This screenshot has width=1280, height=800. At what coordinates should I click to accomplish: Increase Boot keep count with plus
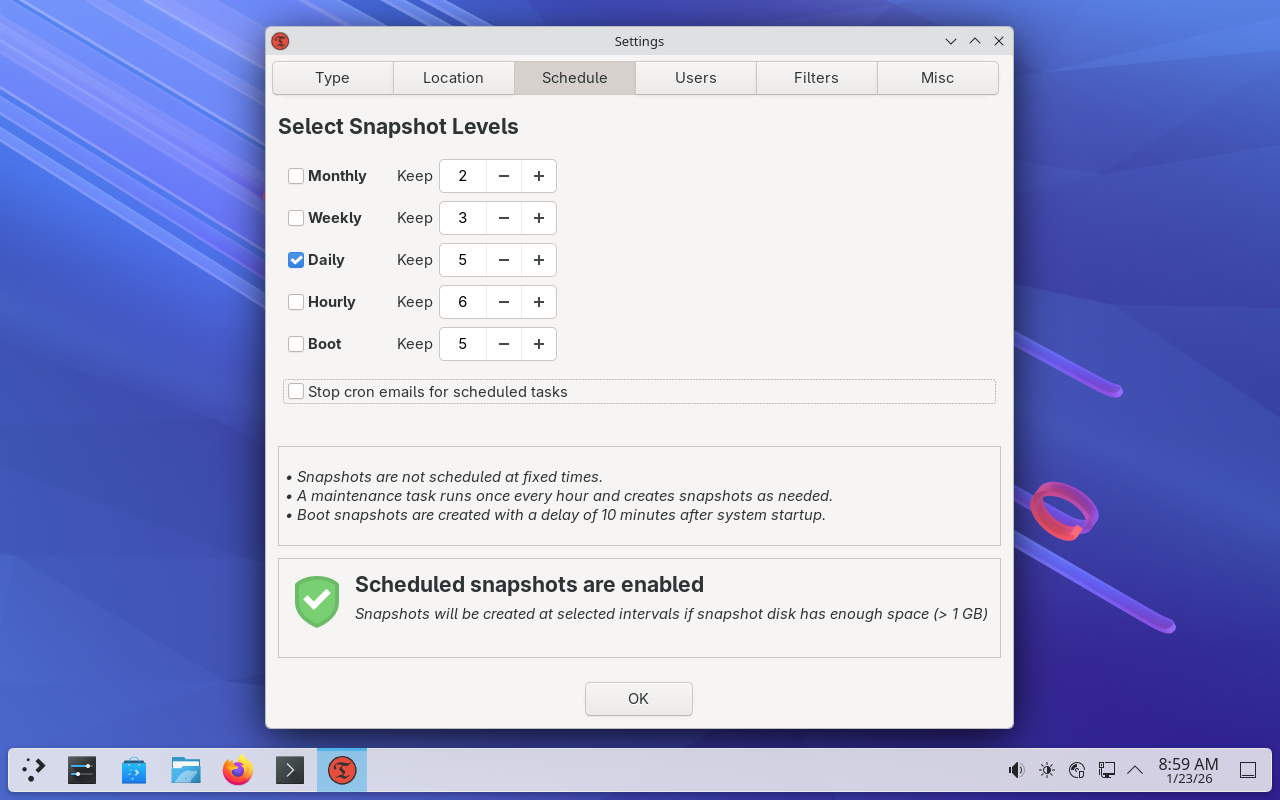539,344
